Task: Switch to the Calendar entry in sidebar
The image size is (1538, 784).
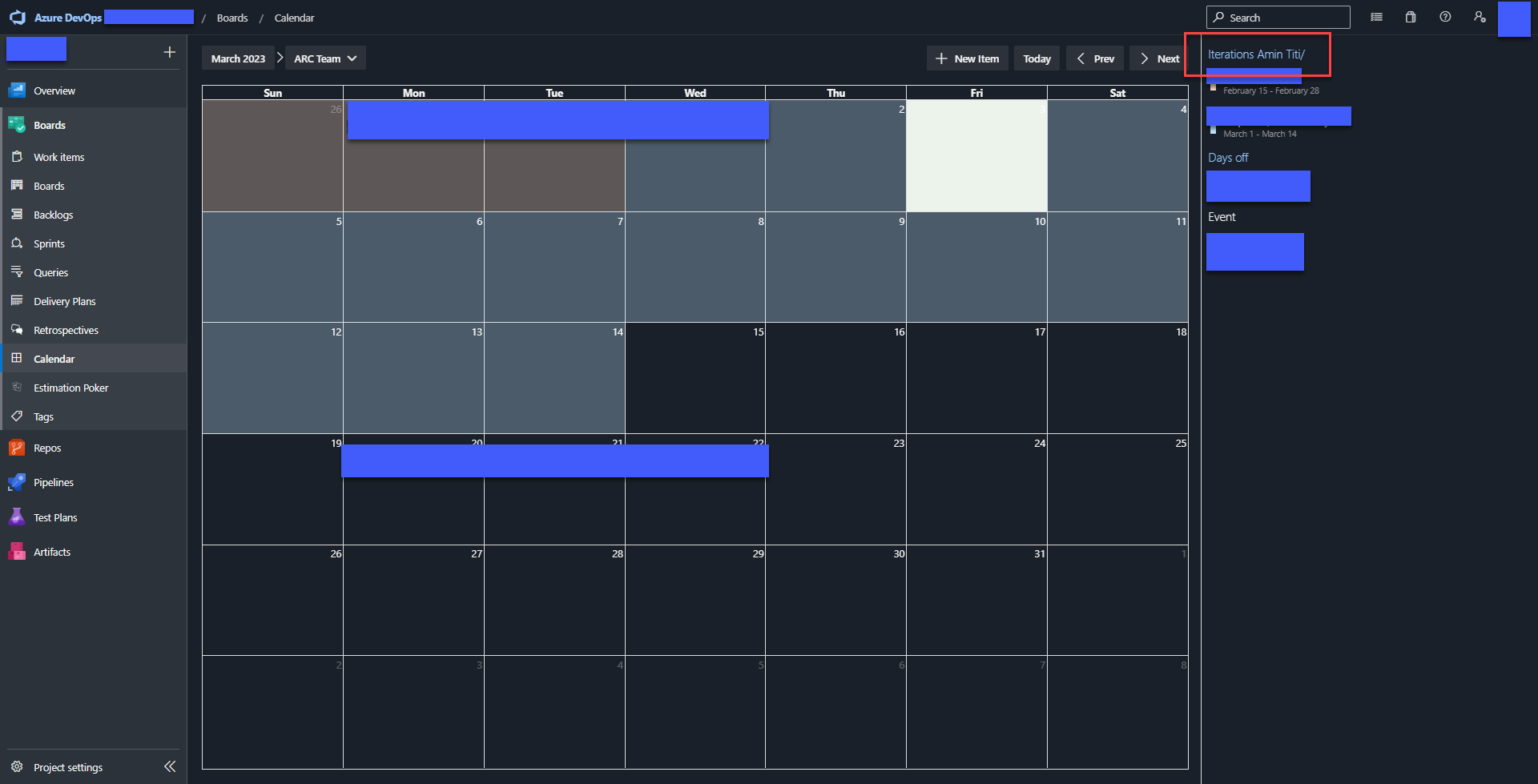Action: 53,358
